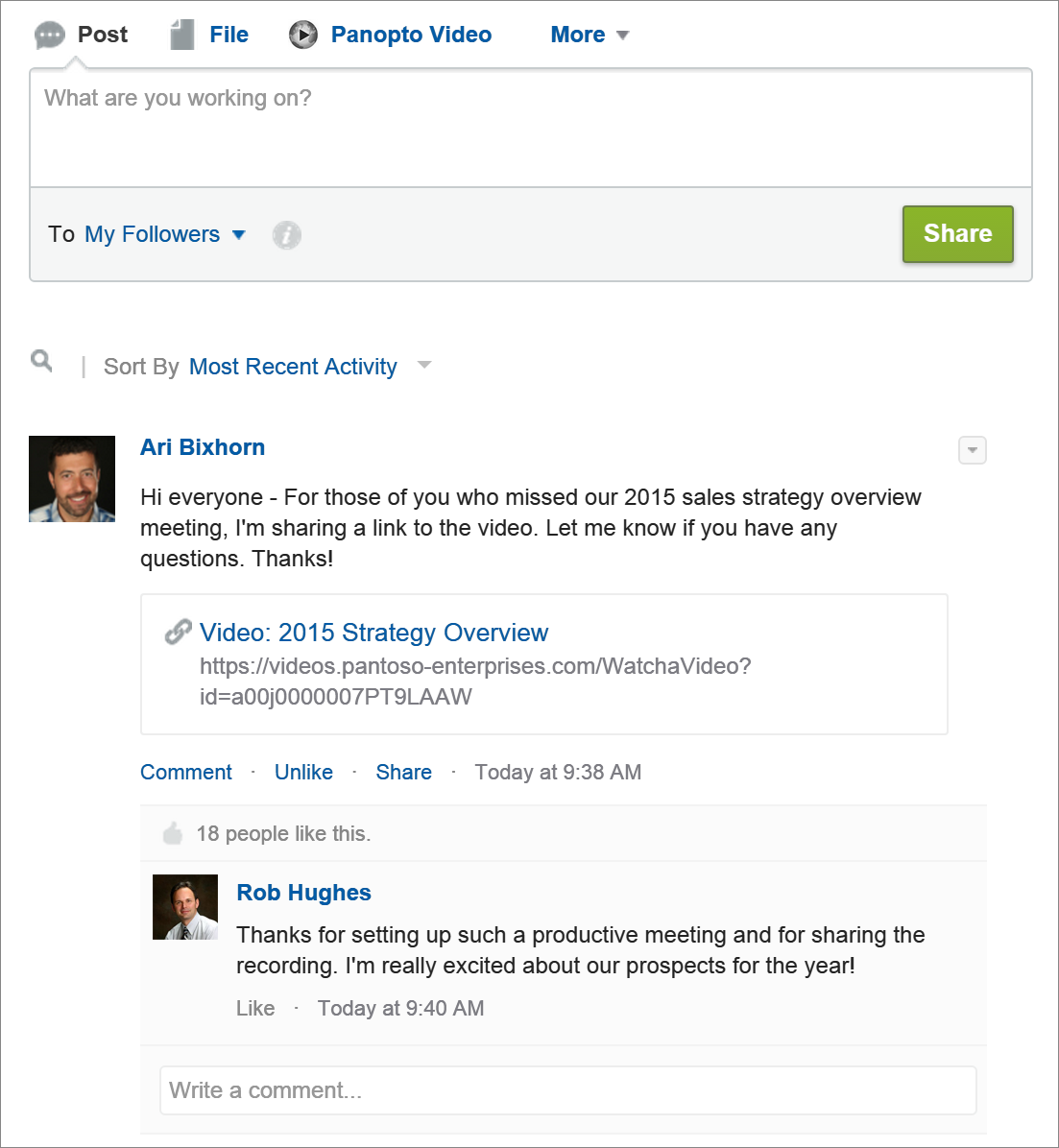
Task: Open the Video: 2015 Strategy Overview link
Action: (373, 632)
